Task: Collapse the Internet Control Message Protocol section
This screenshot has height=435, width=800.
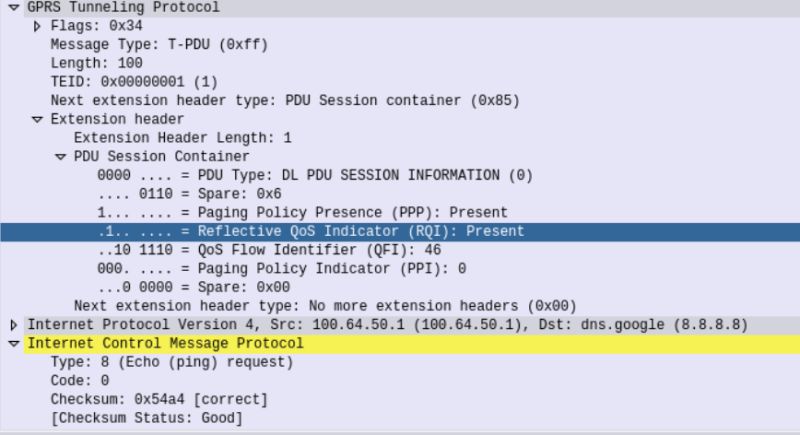Action: click(x=14, y=344)
